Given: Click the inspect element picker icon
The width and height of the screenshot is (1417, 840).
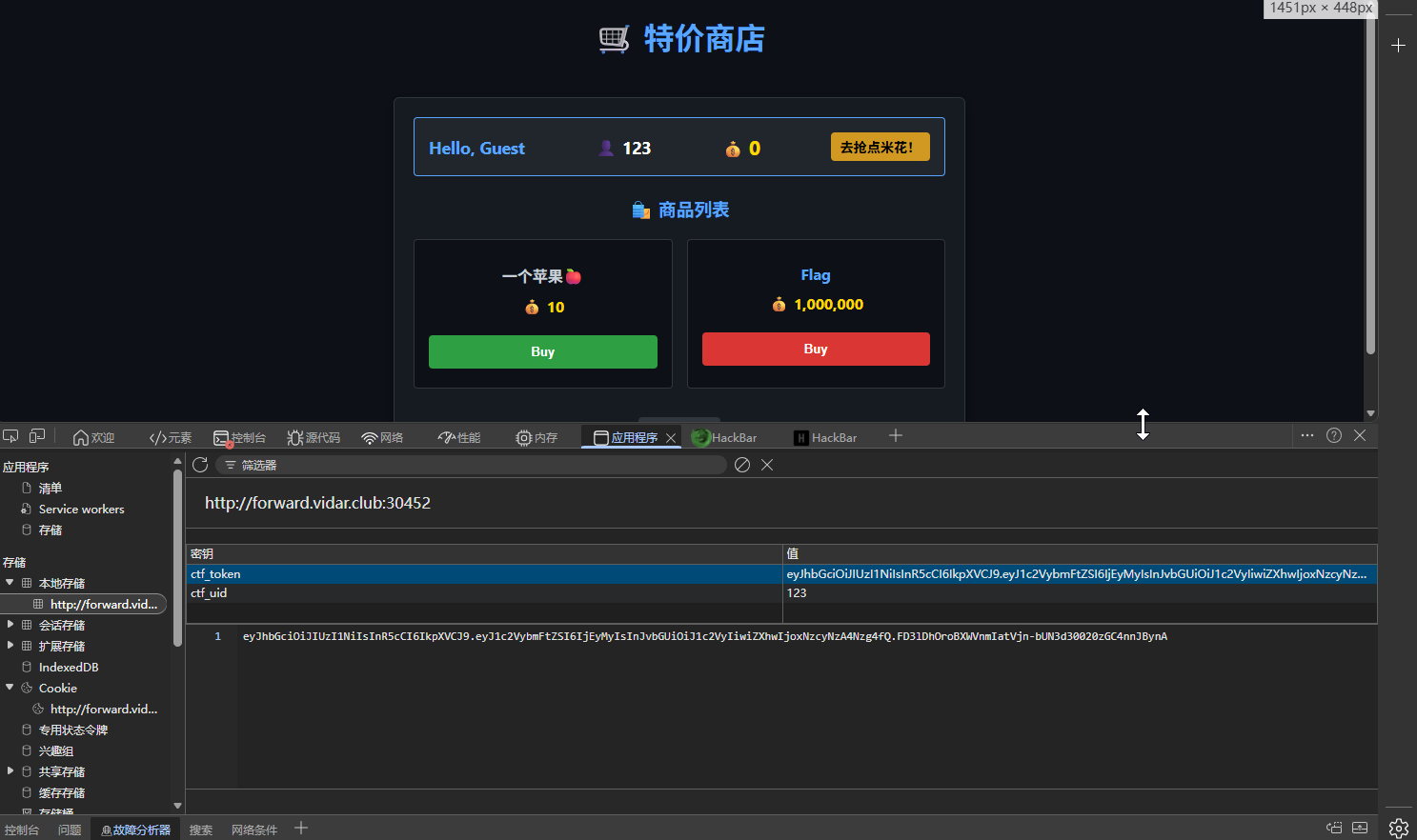Looking at the screenshot, I should pyautogui.click(x=10, y=436).
